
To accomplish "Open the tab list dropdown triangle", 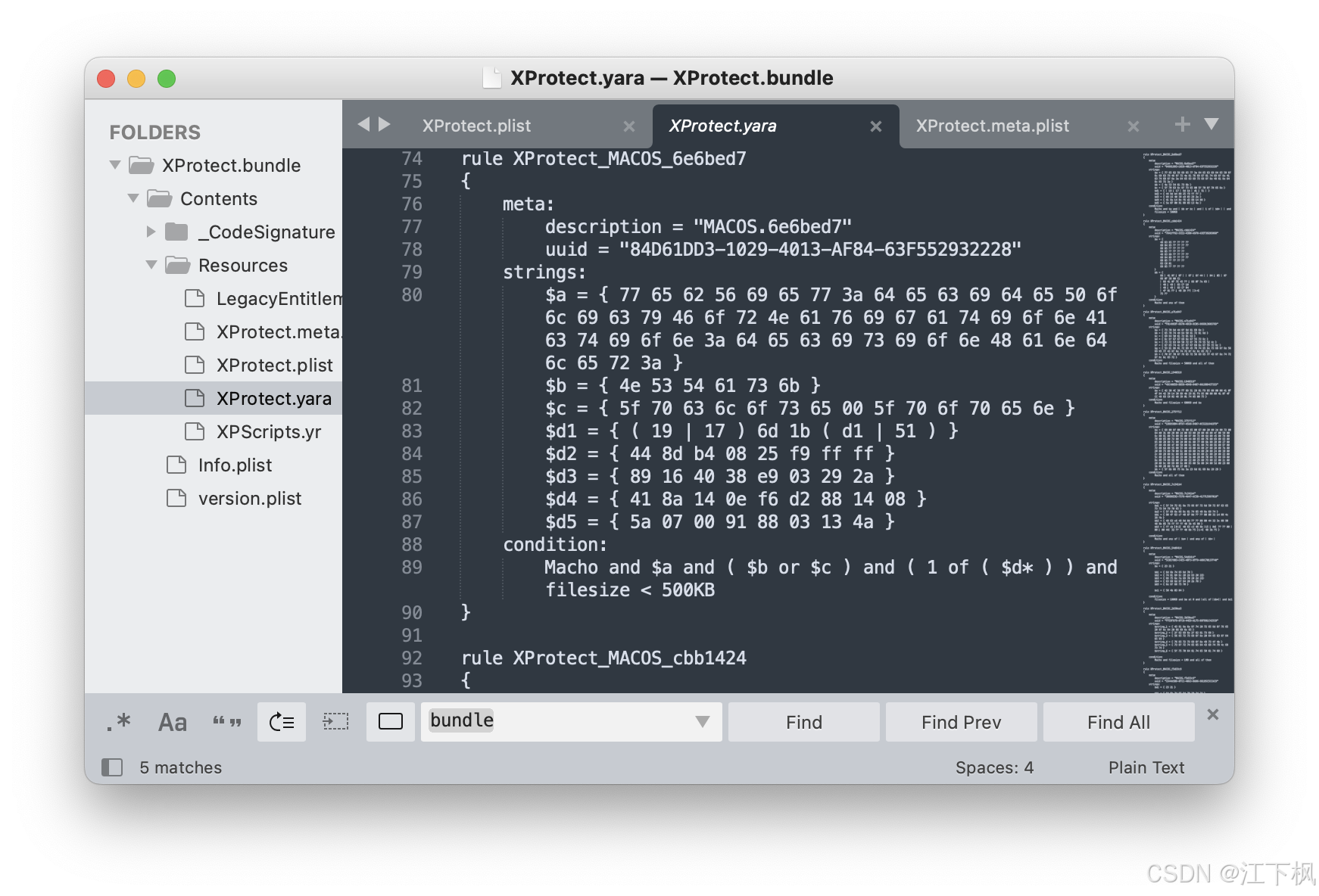I will (1211, 124).
